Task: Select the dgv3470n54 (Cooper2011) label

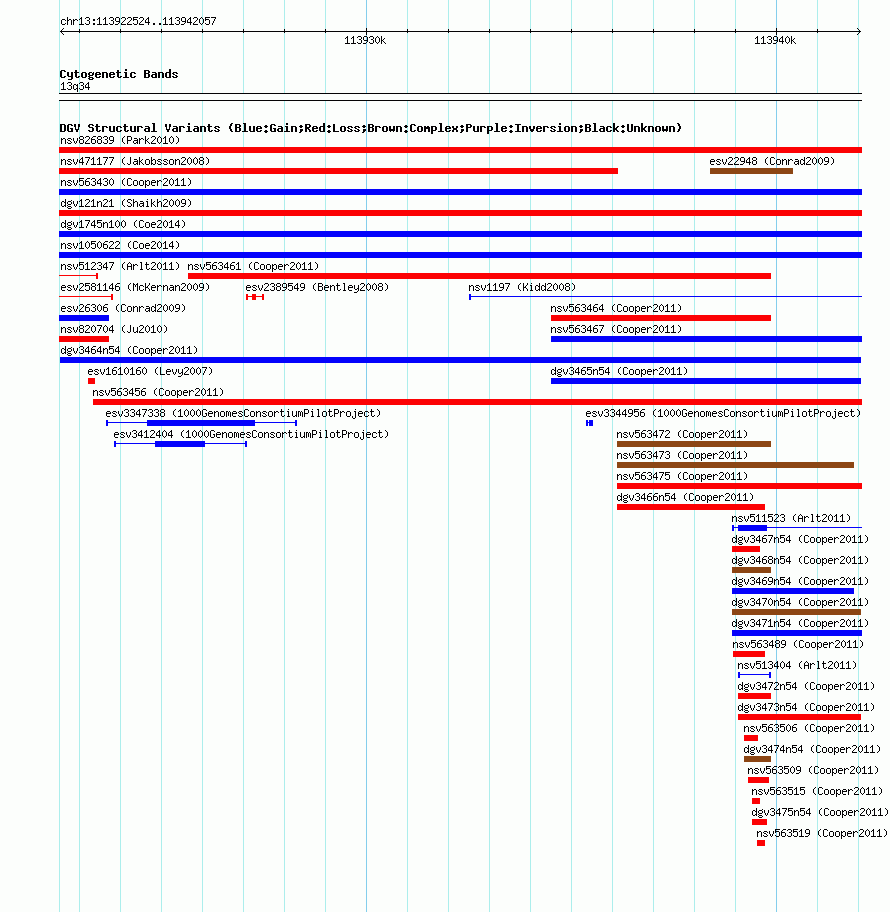Action: (800, 602)
